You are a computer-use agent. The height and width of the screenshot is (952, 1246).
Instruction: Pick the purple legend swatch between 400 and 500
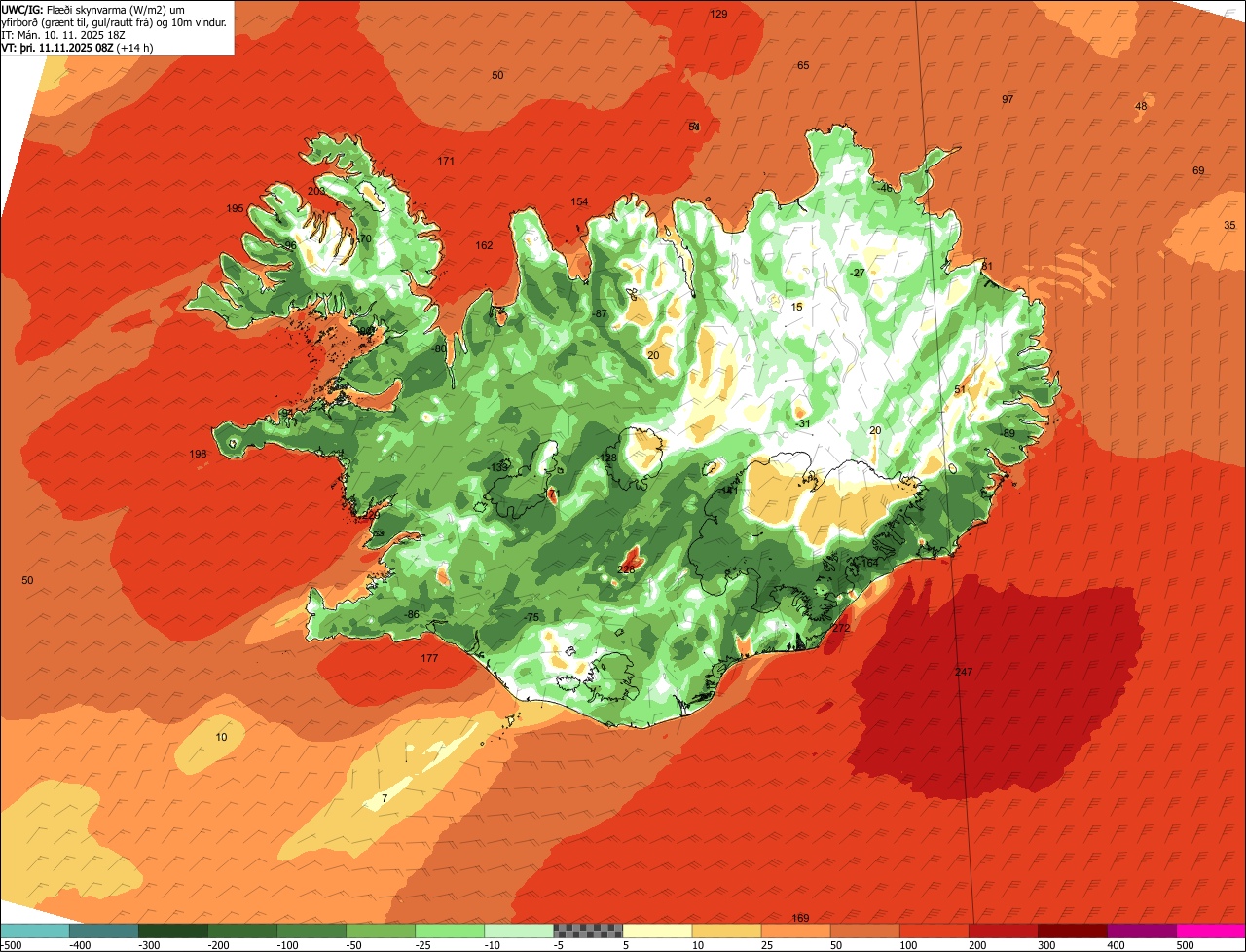pyautogui.click(x=1141, y=931)
